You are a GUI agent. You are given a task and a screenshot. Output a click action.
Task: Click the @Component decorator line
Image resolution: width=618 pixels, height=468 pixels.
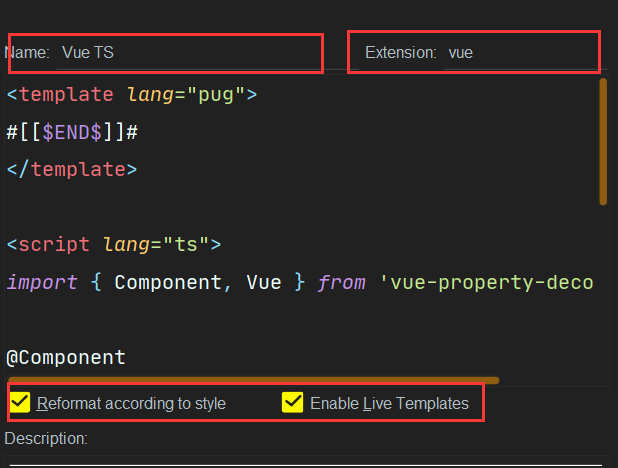(66, 358)
